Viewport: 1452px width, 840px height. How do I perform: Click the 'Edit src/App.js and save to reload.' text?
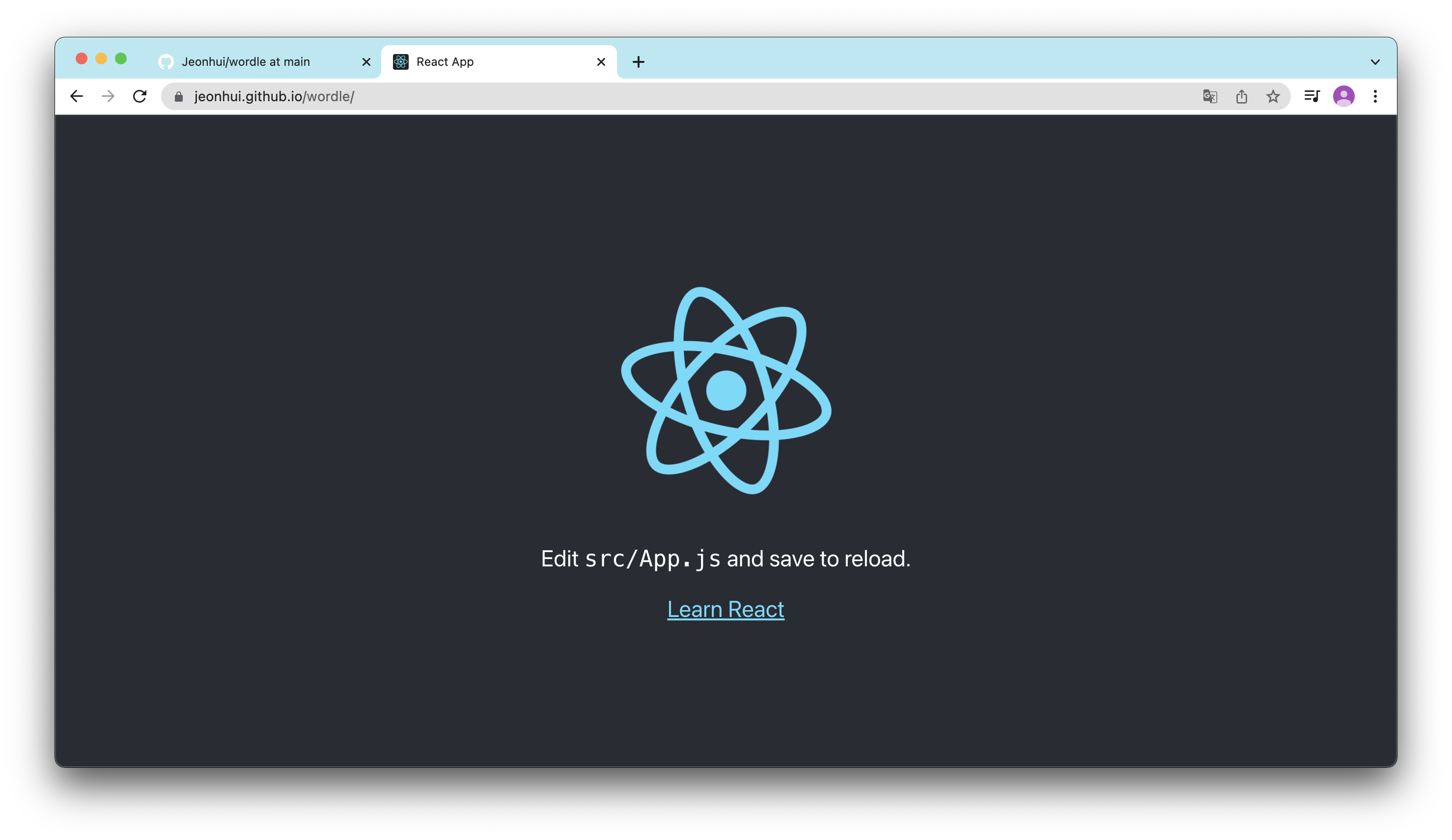pos(726,559)
